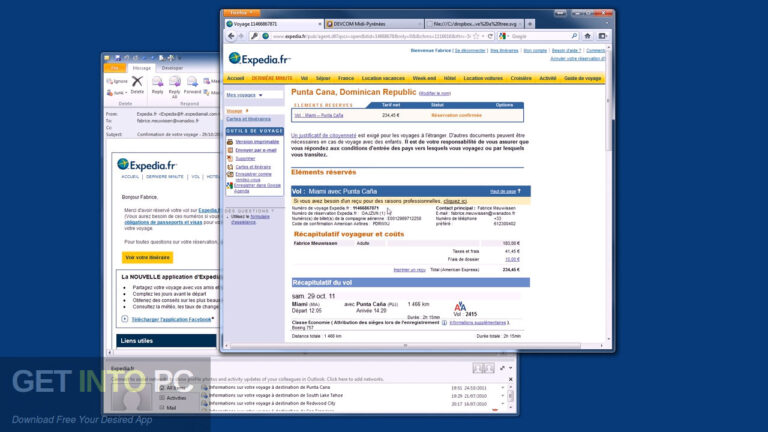768x432 pixels.
Task: Click the Cartes et itinéraires sidebar link
Action: pyautogui.click(x=248, y=119)
